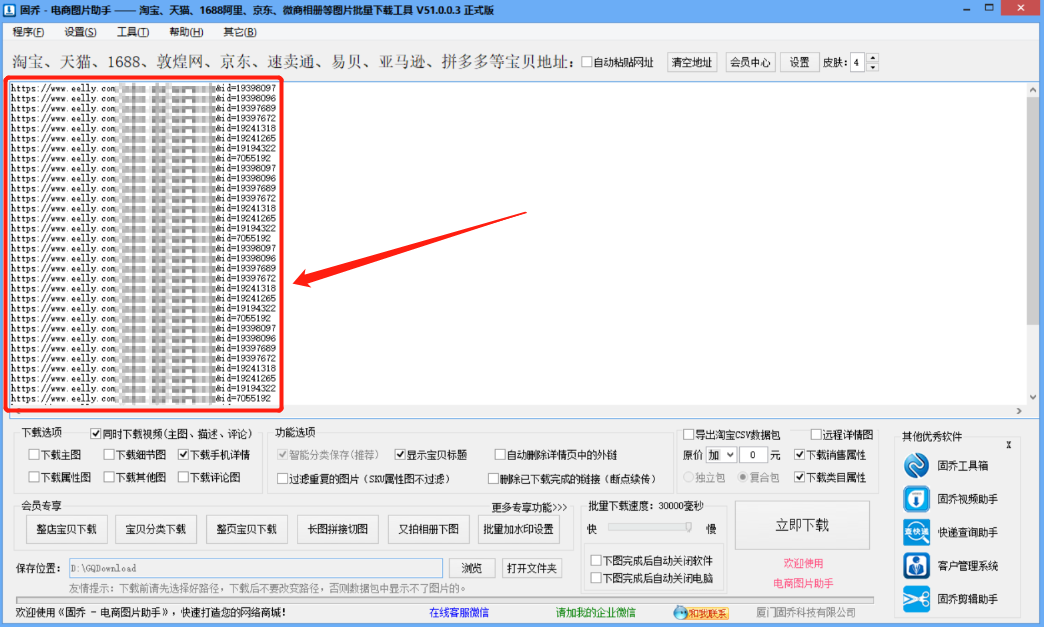Click 清空地址 button
Viewport: 1044px width, 627px height.
692,63
